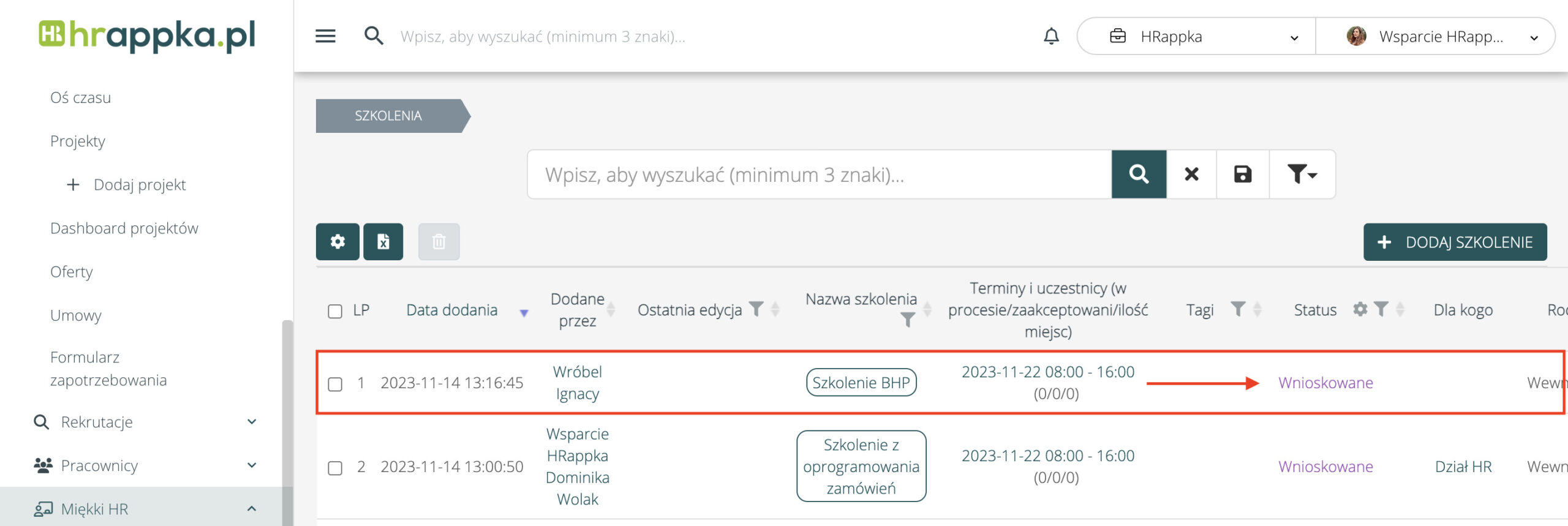This screenshot has height=526, width=1568.
Task: Open Formularz zapotrzebowania in the sidebar
Action: click(x=108, y=369)
